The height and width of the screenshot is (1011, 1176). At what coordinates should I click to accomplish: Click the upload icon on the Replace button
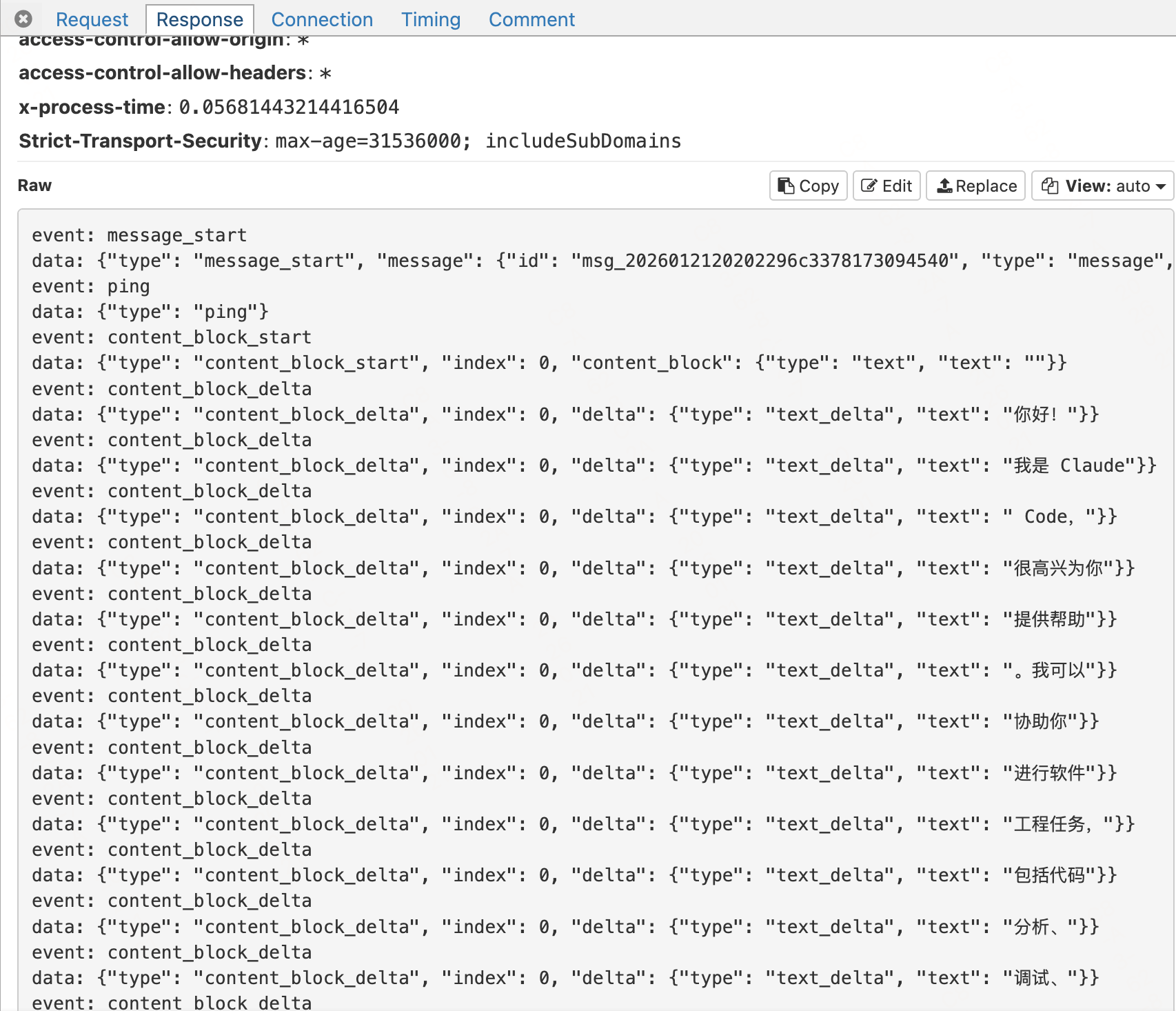[944, 186]
